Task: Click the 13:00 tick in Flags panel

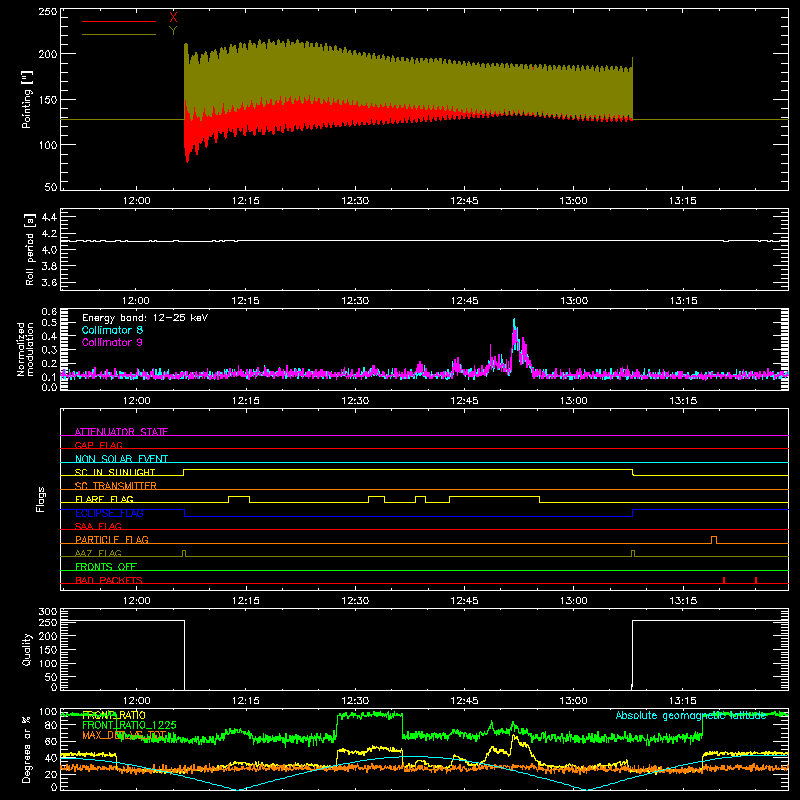Action: click(x=573, y=601)
